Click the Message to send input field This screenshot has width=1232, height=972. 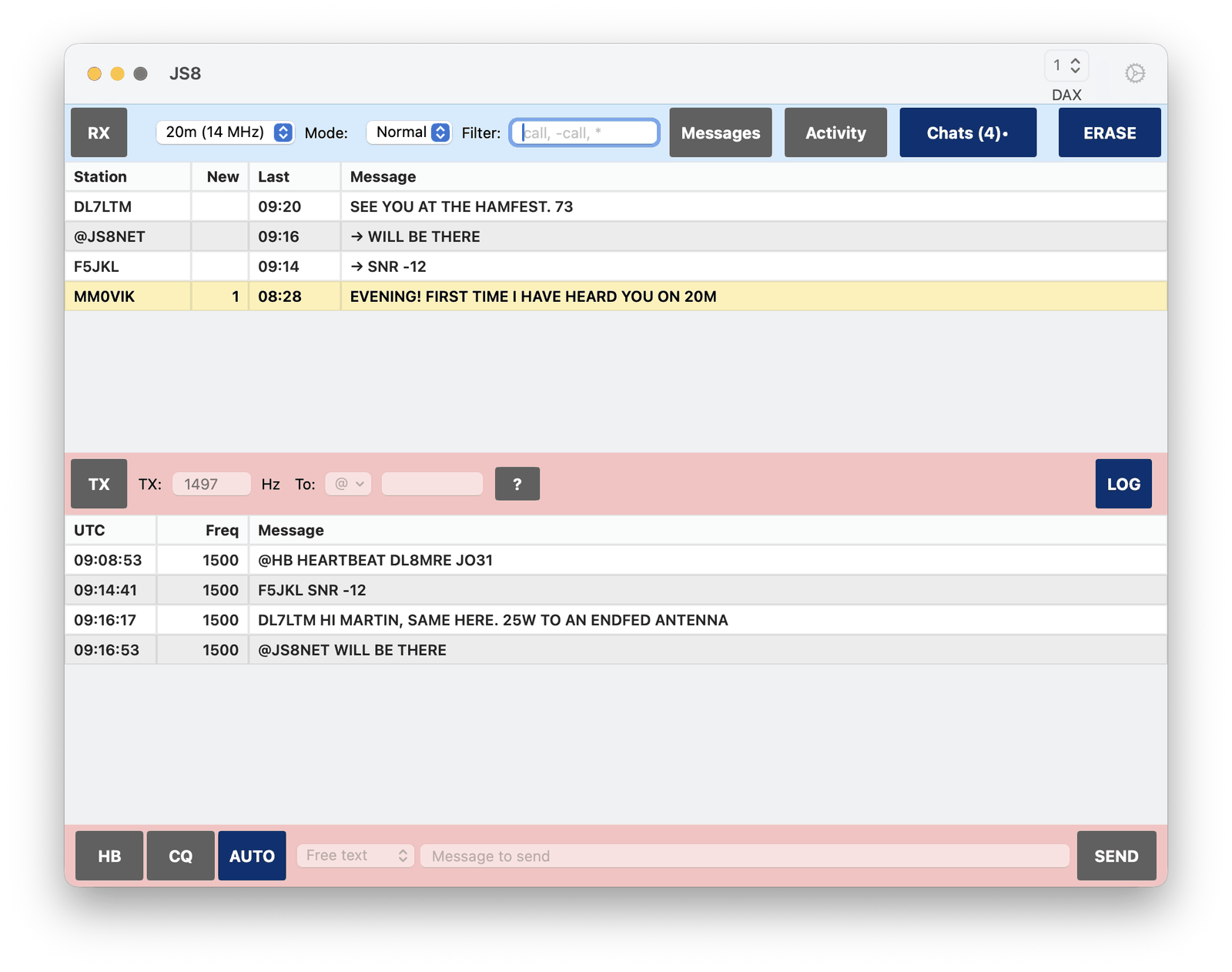click(745, 856)
